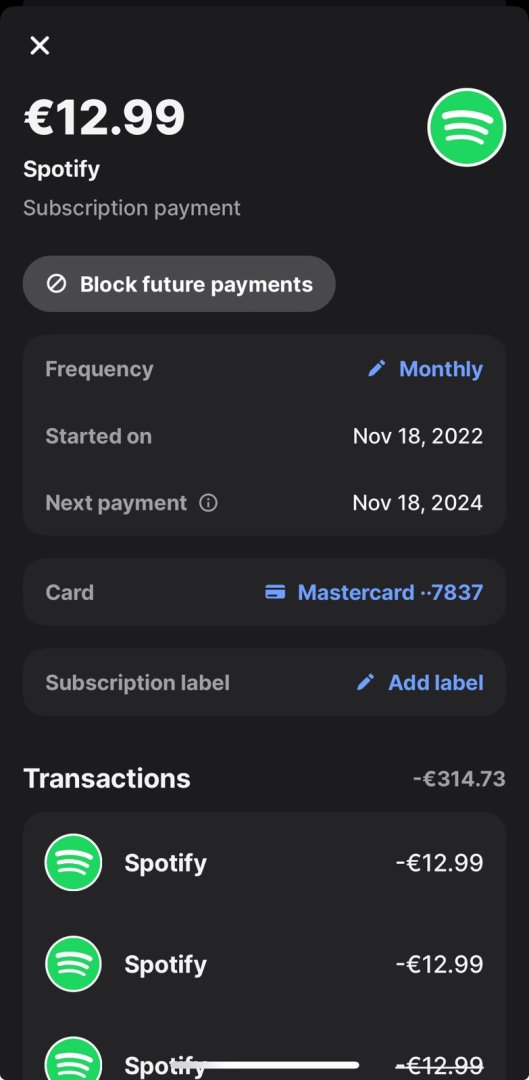The image size is (529, 1080).
Task: Tap the card icon beside Mastercard
Action: point(275,592)
